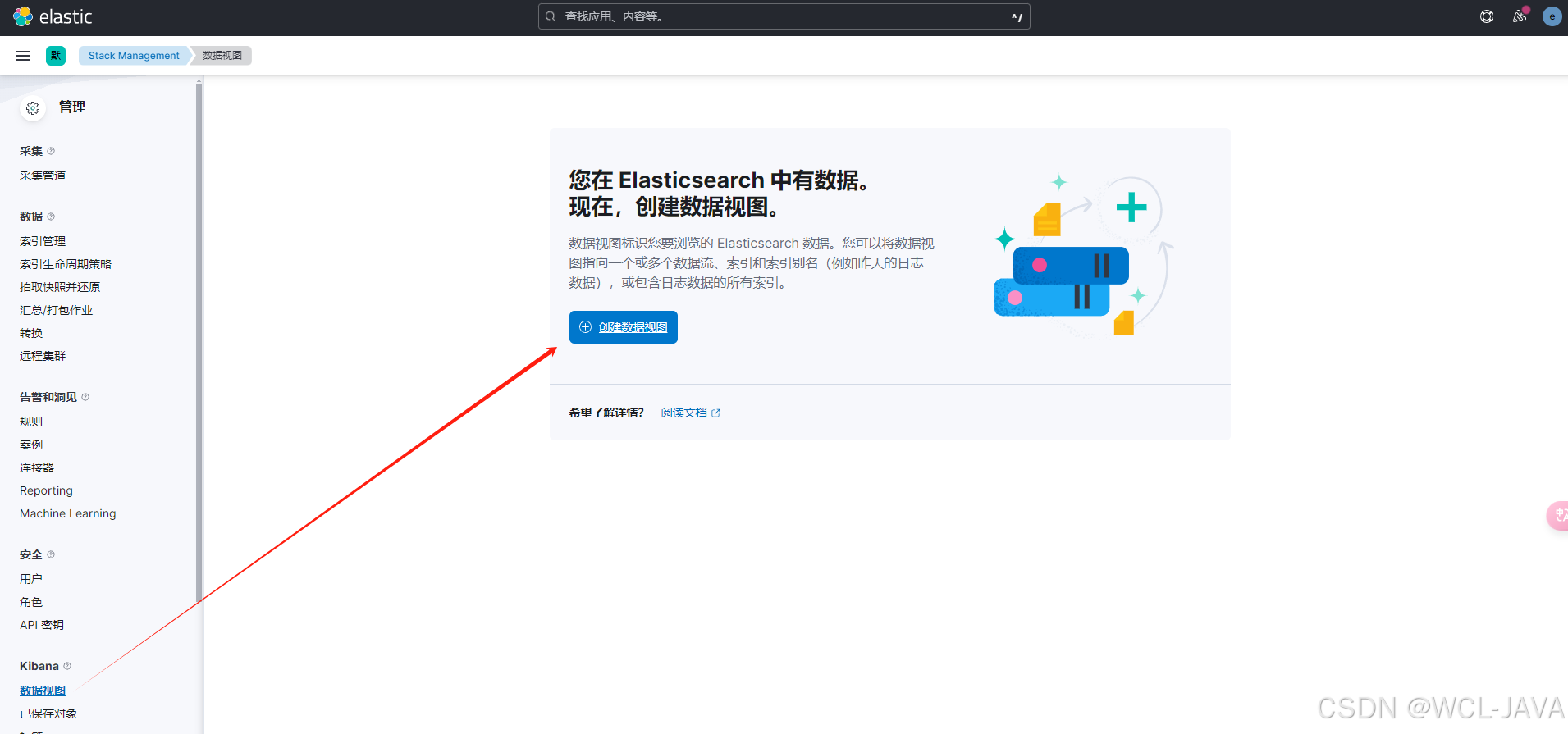Image resolution: width=1568 pixels, height=734 pixels.
Task: Click the info icon next to Kibana
Action: coord(67,666)
